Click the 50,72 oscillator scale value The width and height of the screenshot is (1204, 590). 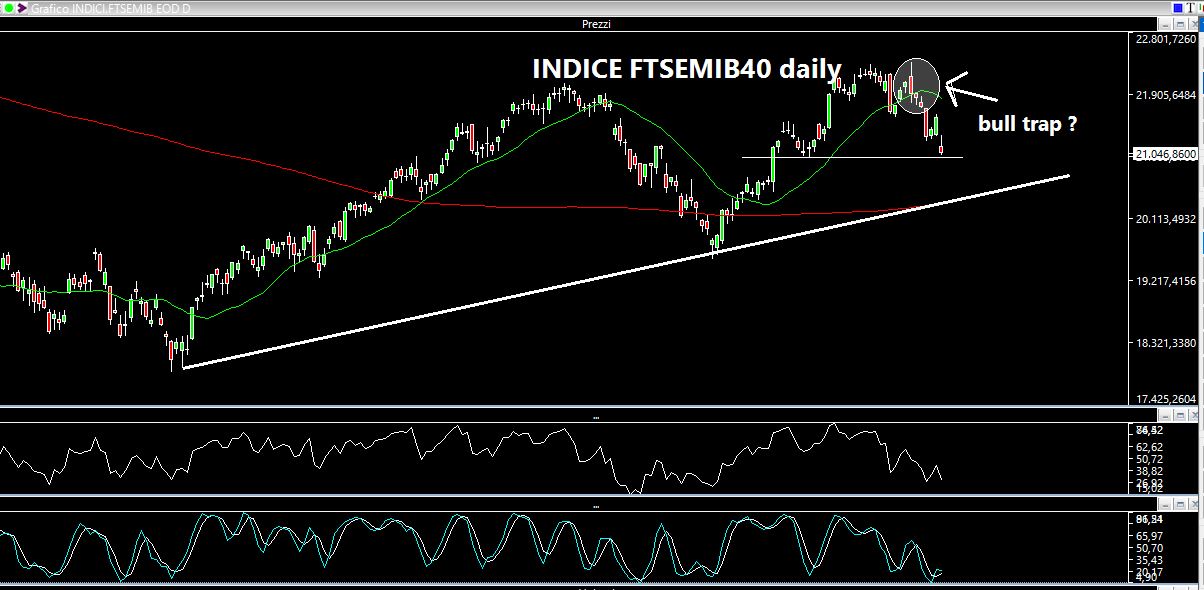pyautogui.click(x=1150, y=458)
